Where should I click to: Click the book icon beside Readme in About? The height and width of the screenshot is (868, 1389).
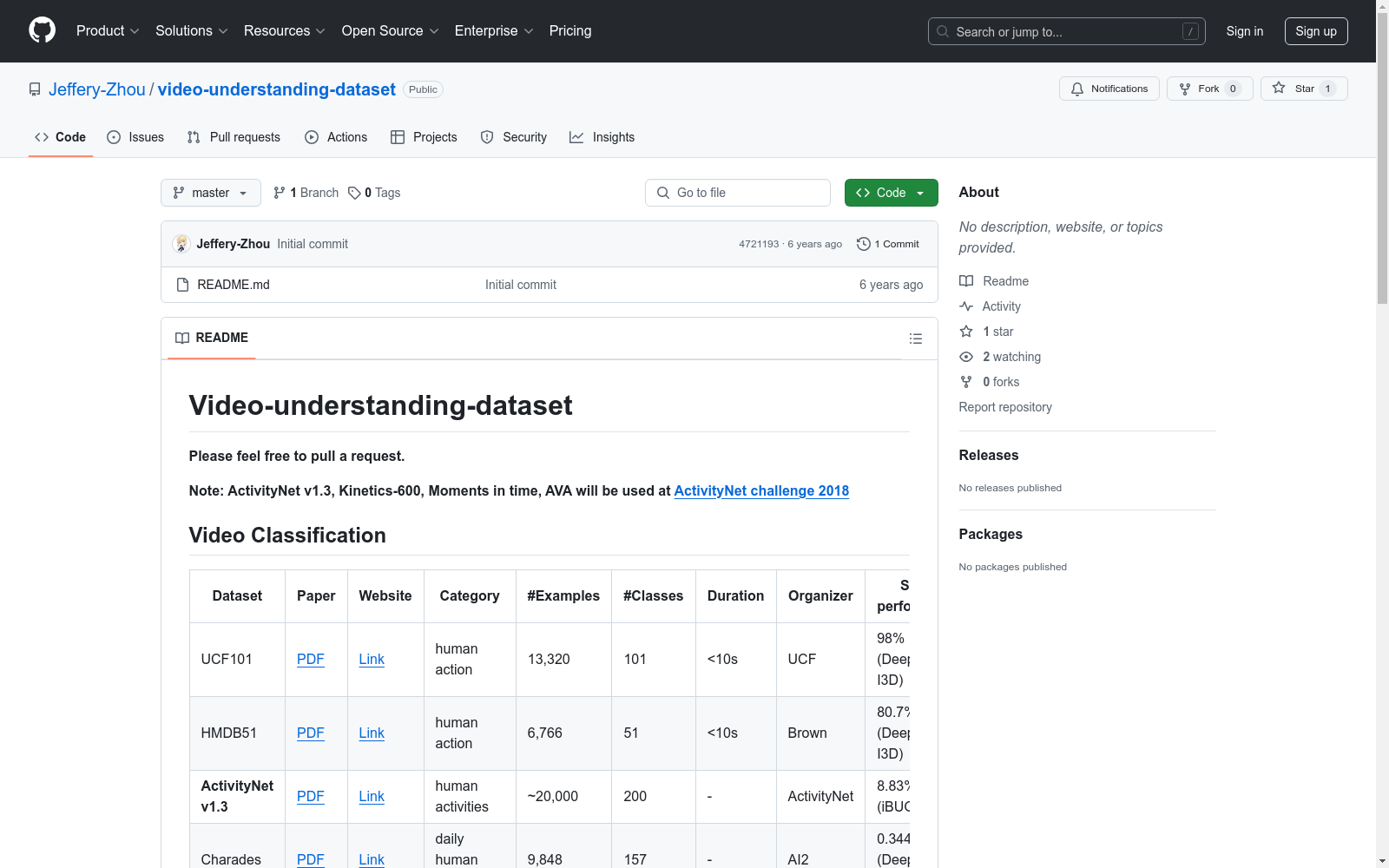coord(966,281)
